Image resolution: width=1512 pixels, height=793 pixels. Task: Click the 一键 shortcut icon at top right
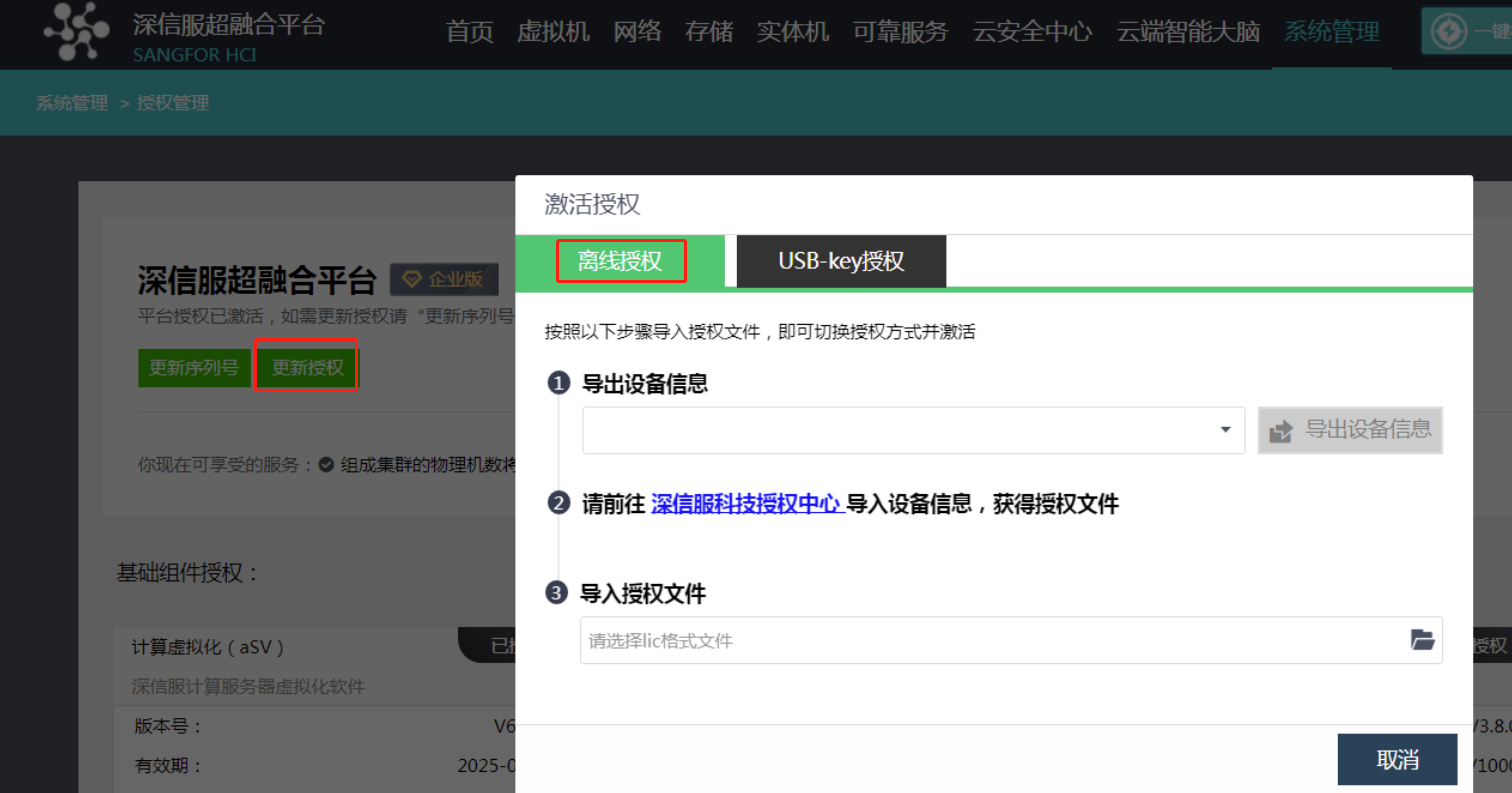pyautogui.click(x=1446, y=32)
